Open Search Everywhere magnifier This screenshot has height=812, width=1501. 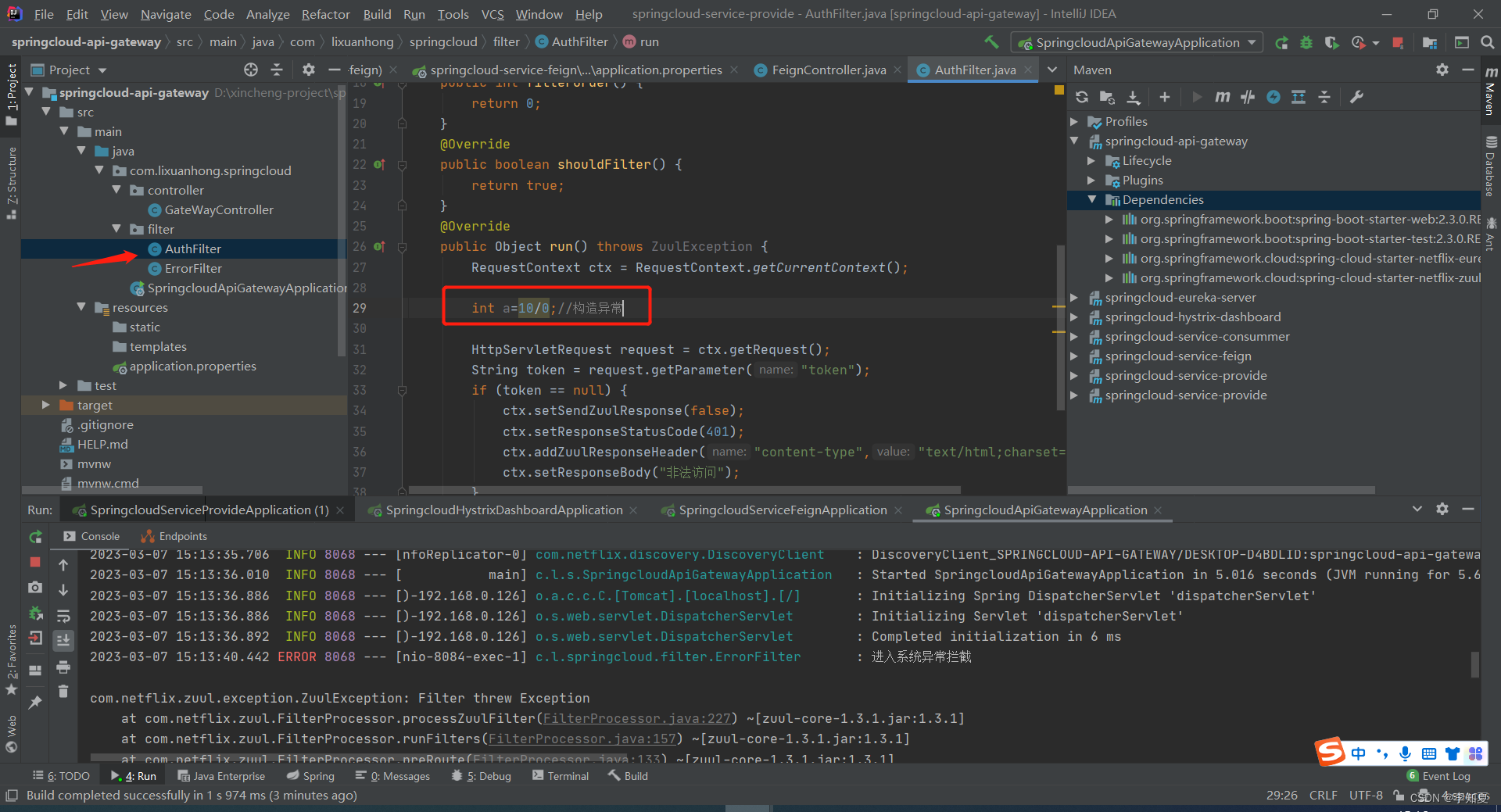(x=1487, y=42)
